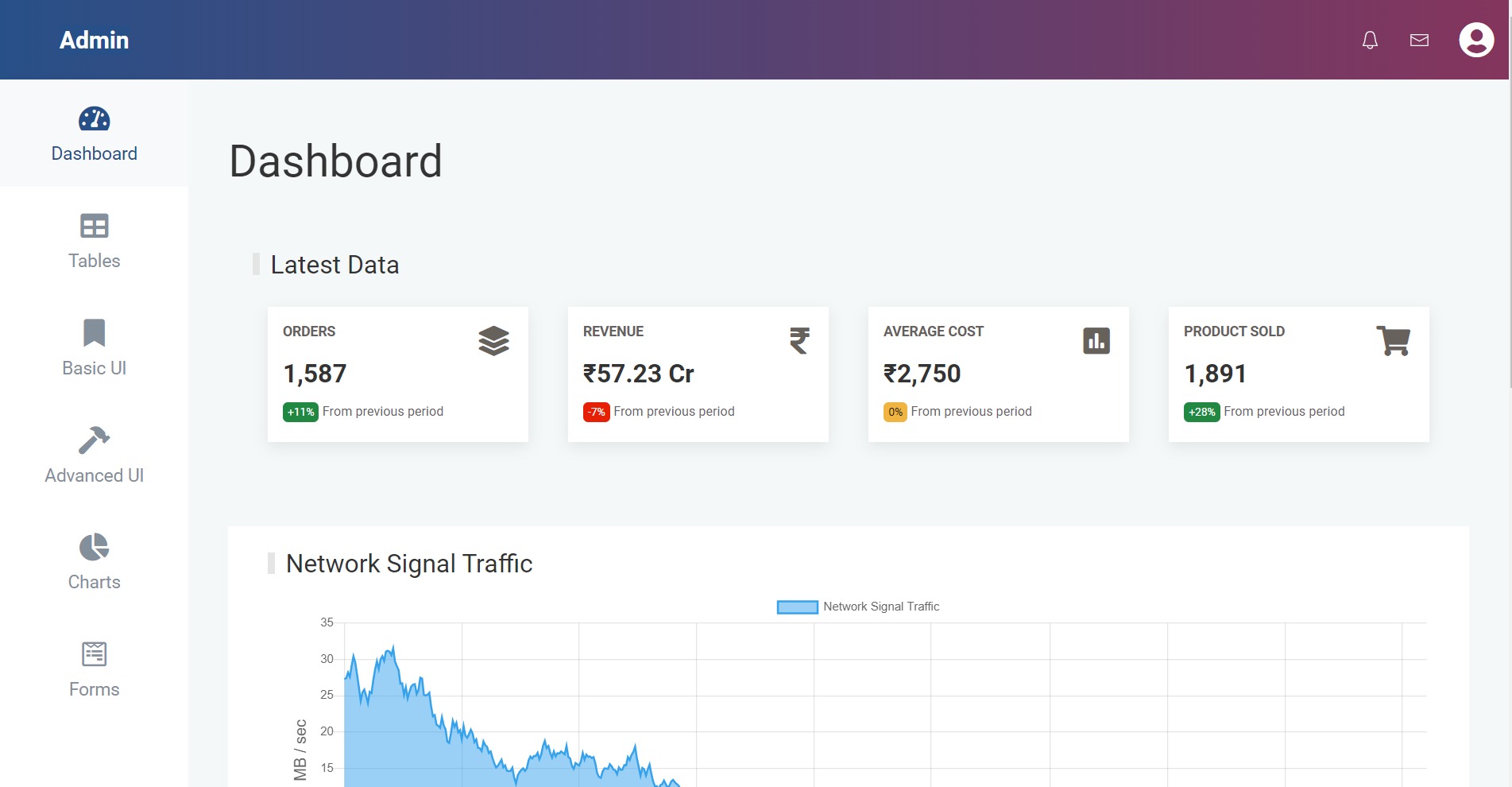
Task: Open the user profile avatar
Action: point(1476,40)
